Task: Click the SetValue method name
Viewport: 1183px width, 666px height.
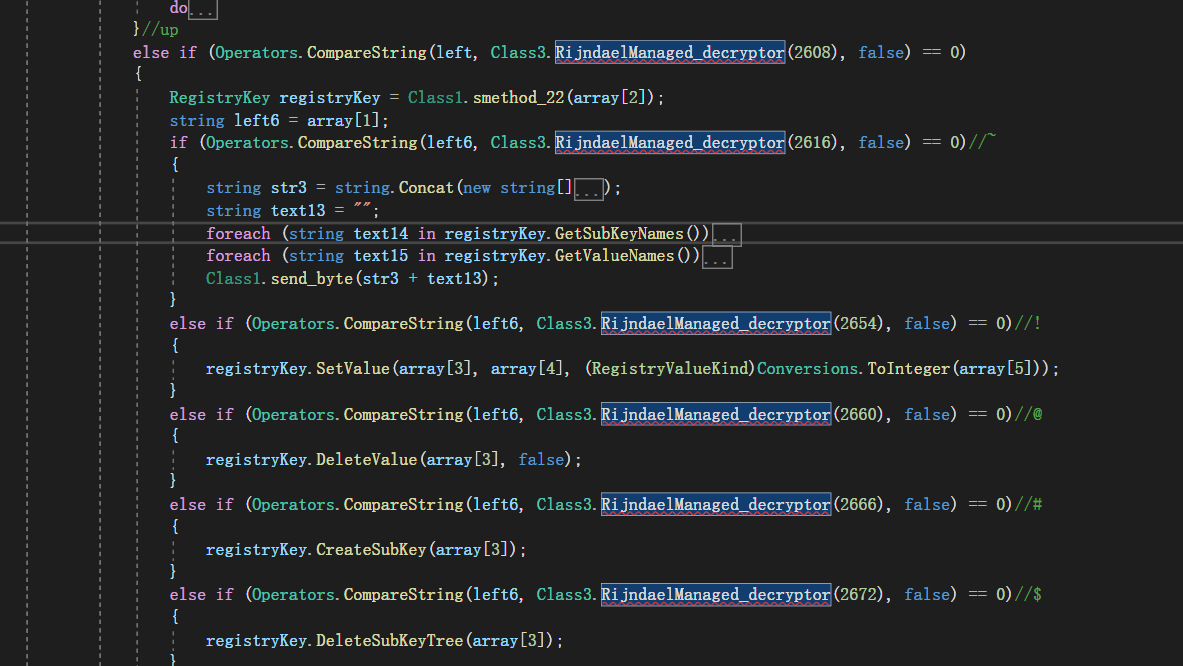Action: click(x=352, y=369)
